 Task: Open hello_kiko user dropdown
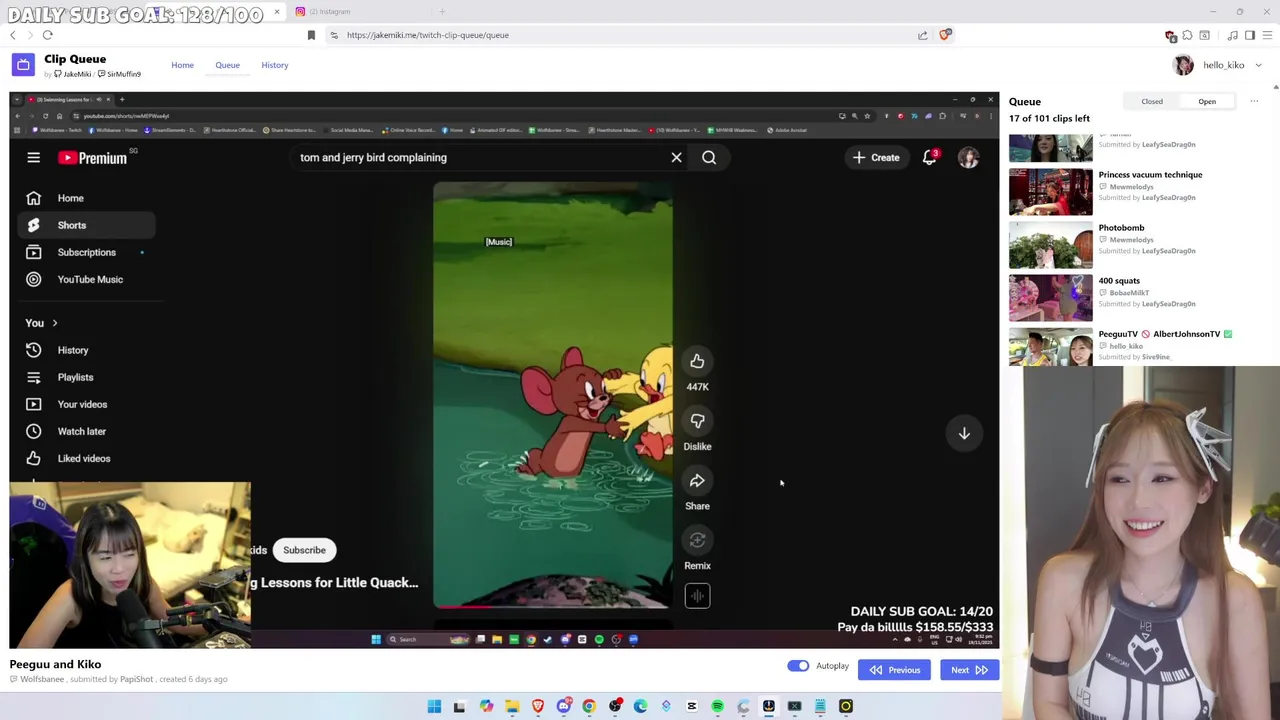point(1217,65)
